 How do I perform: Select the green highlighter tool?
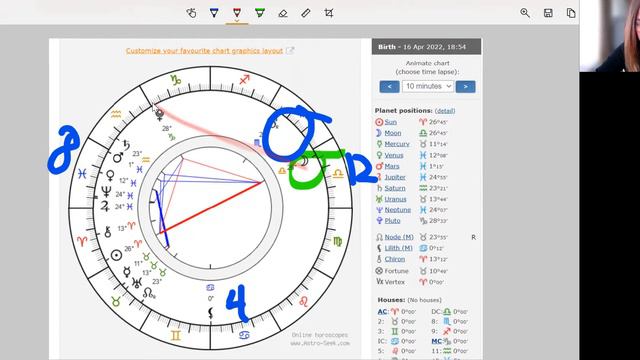point(260,13)
